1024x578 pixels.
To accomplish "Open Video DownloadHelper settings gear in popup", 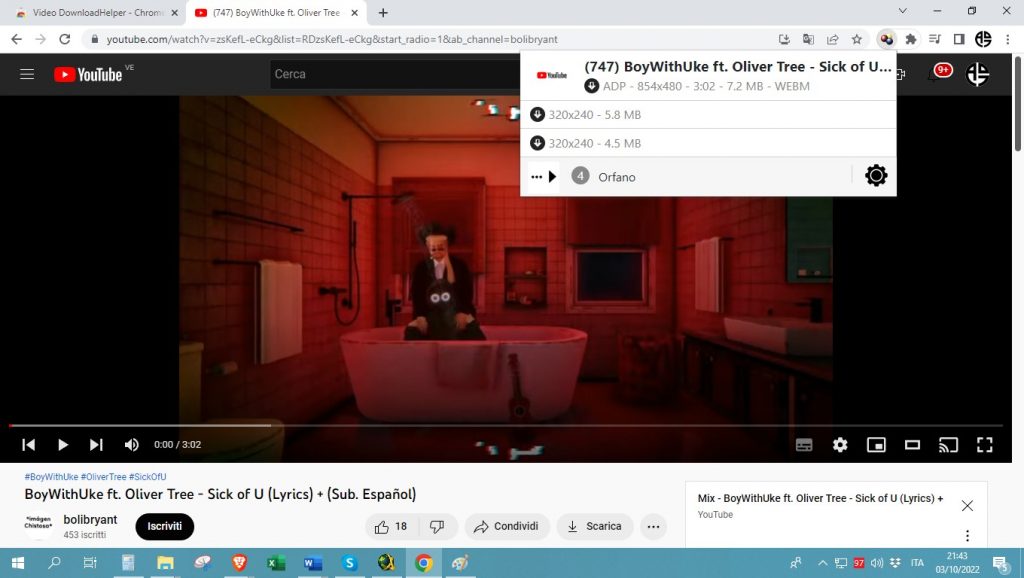I will coord(876,175).
